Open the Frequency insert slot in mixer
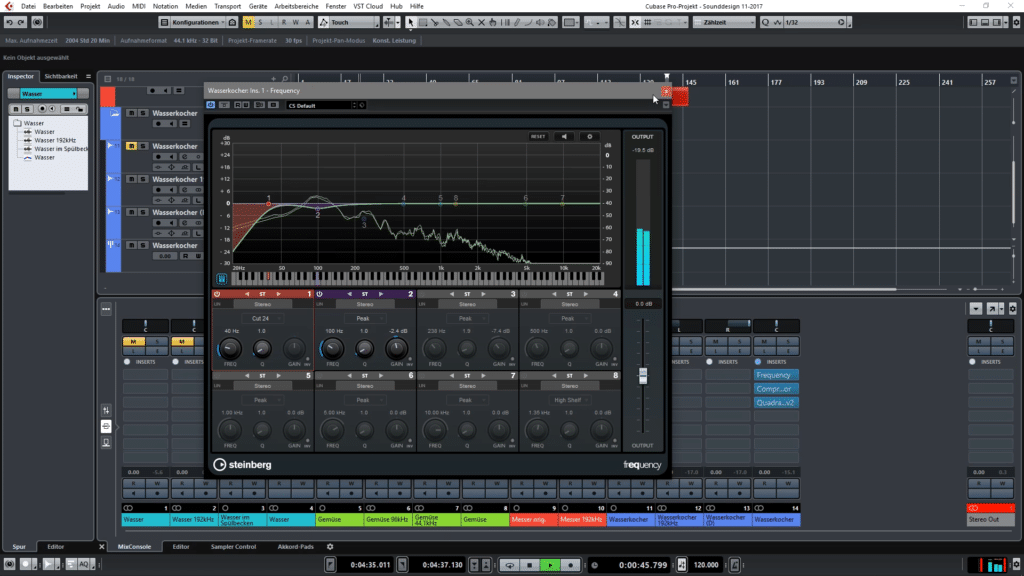The image size is (1024, 576). pyautogui.click(x=776, y=376)
